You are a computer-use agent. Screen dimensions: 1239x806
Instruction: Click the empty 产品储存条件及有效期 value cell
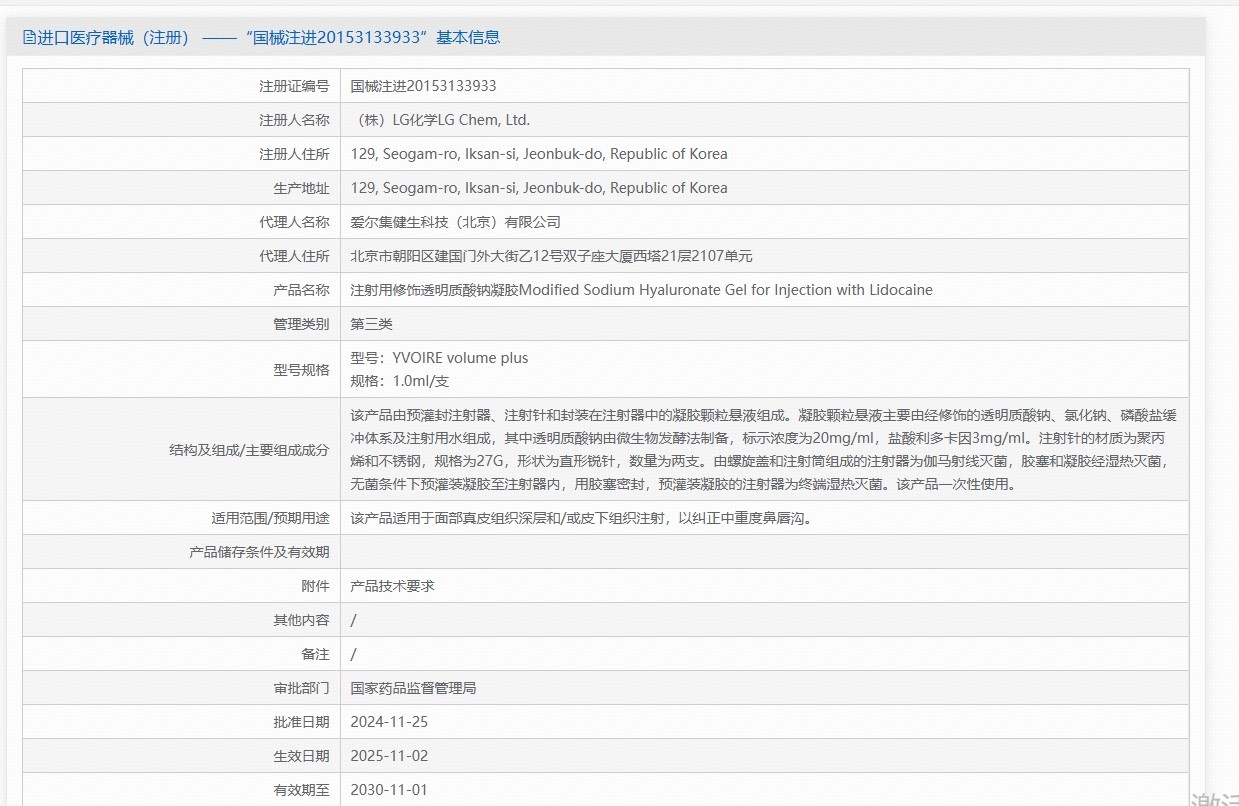tap(763, 552)
